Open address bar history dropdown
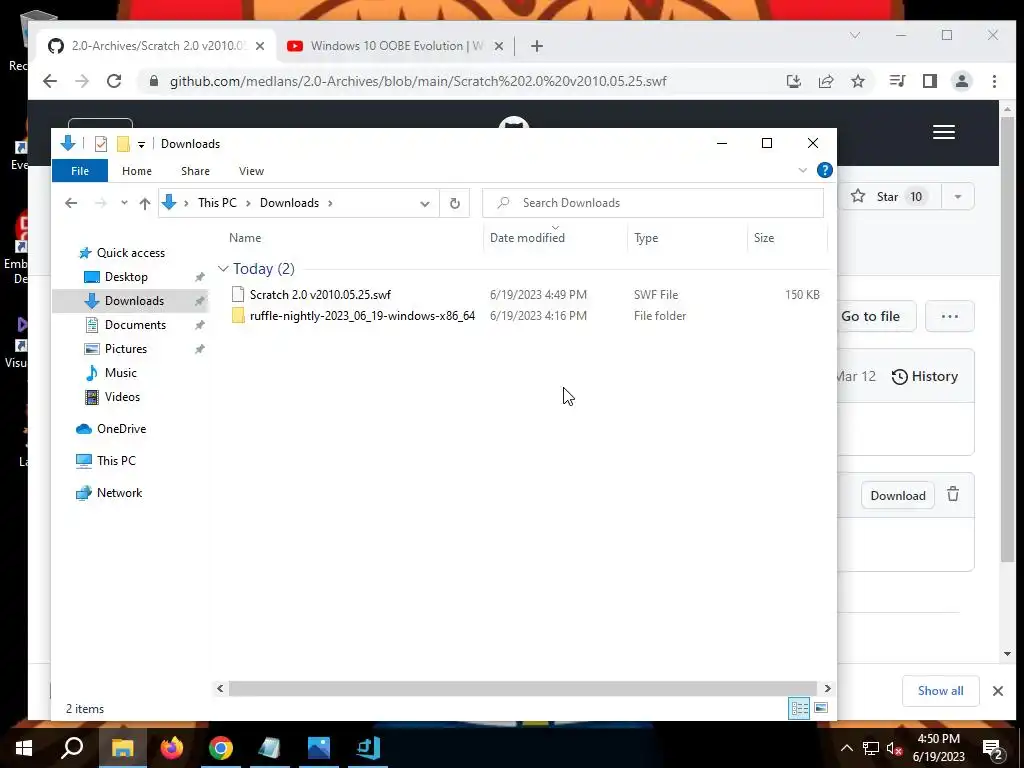This screenshot has width=1024, height=768. pyautogui.click(x=424, y=203)
